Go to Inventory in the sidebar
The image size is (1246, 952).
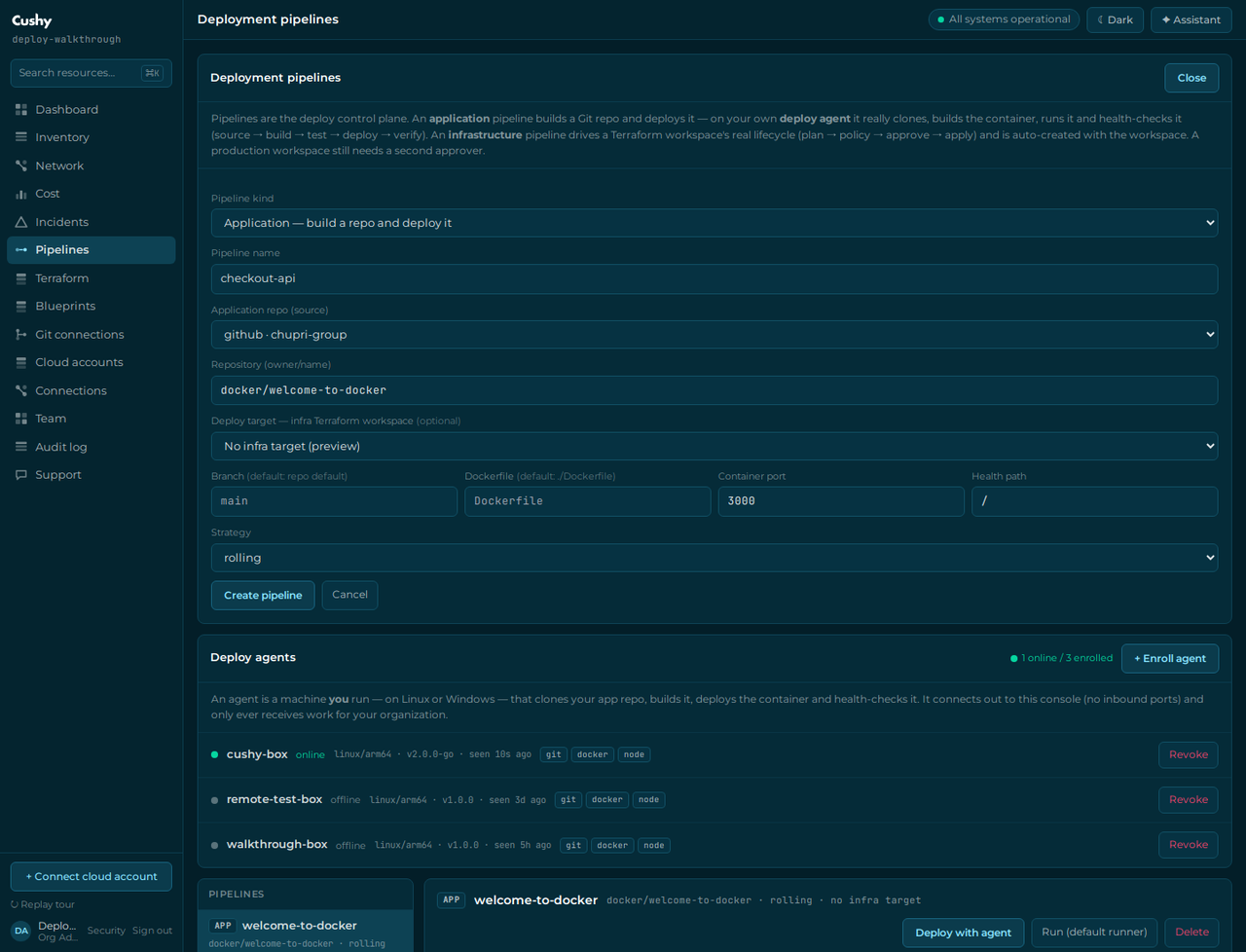[92, 137]
